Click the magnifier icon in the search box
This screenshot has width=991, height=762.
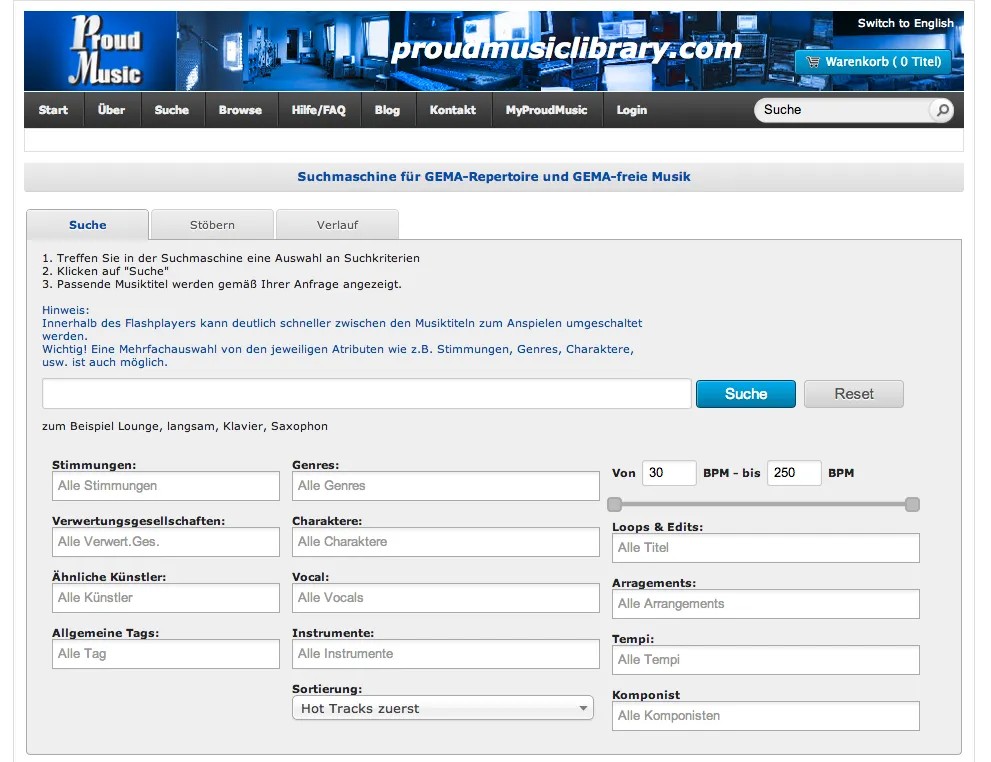point(940,110)
